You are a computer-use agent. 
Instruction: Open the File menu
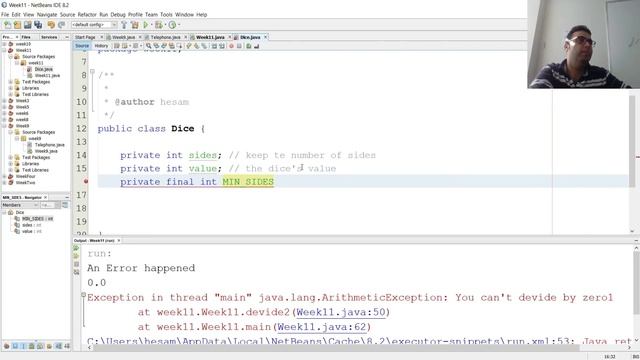click(5, 14)
